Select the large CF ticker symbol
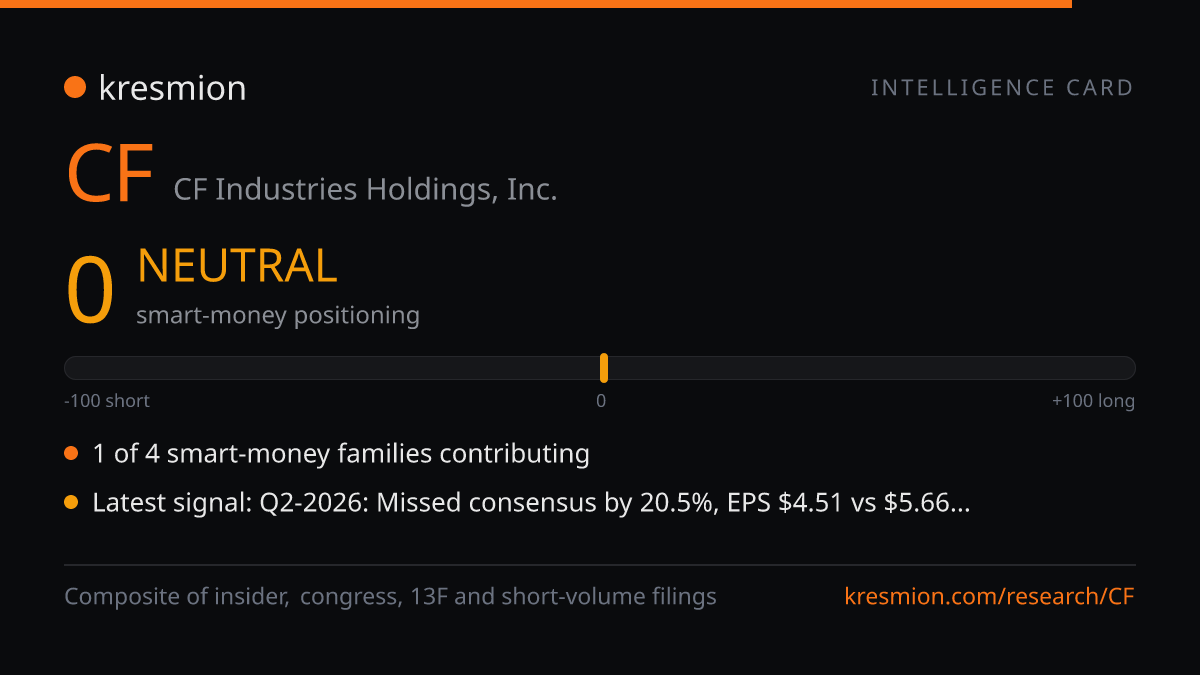The width and height of the screenshot is (1200, 675). [109, 174]
